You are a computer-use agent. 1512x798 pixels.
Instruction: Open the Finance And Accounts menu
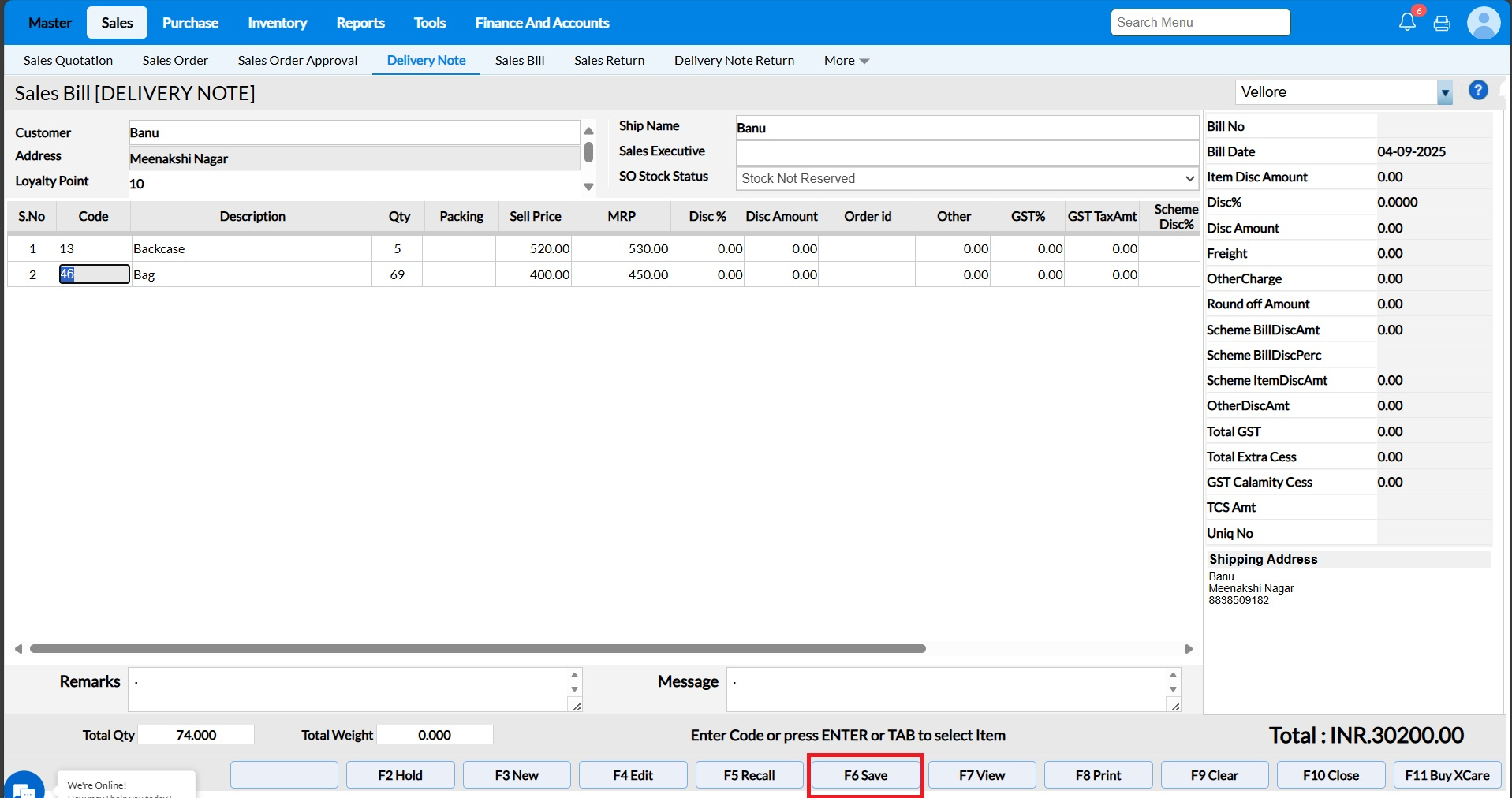[x=542, y=23]
